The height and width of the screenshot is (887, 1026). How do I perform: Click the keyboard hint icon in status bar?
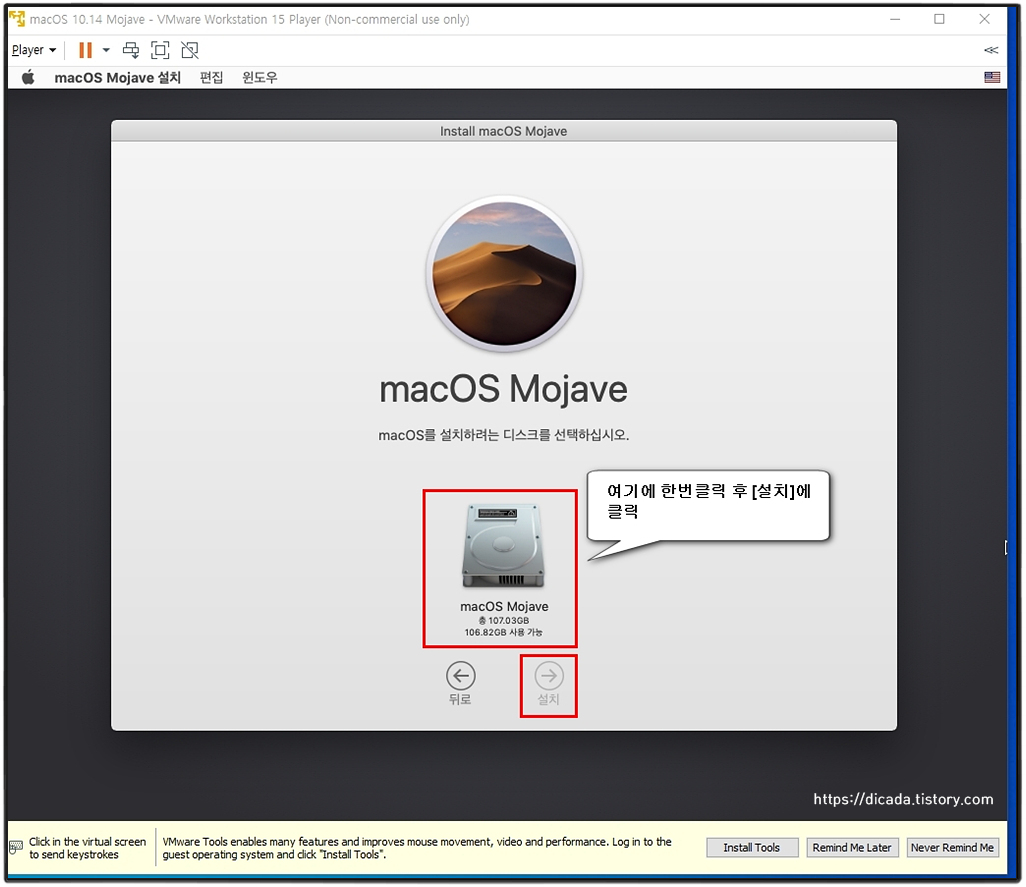click(x=16, y=848)
